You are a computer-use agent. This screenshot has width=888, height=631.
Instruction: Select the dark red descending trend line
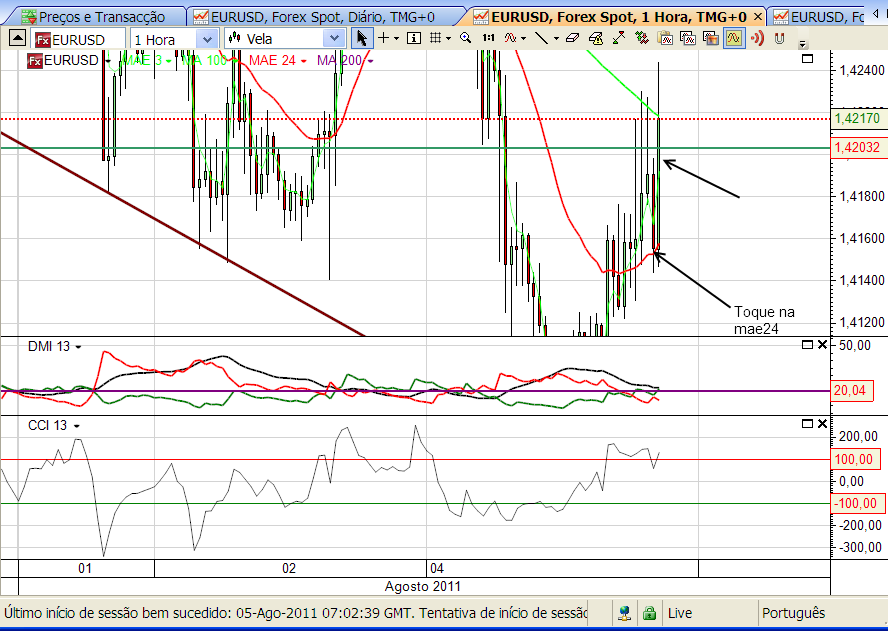coord(181,233)
